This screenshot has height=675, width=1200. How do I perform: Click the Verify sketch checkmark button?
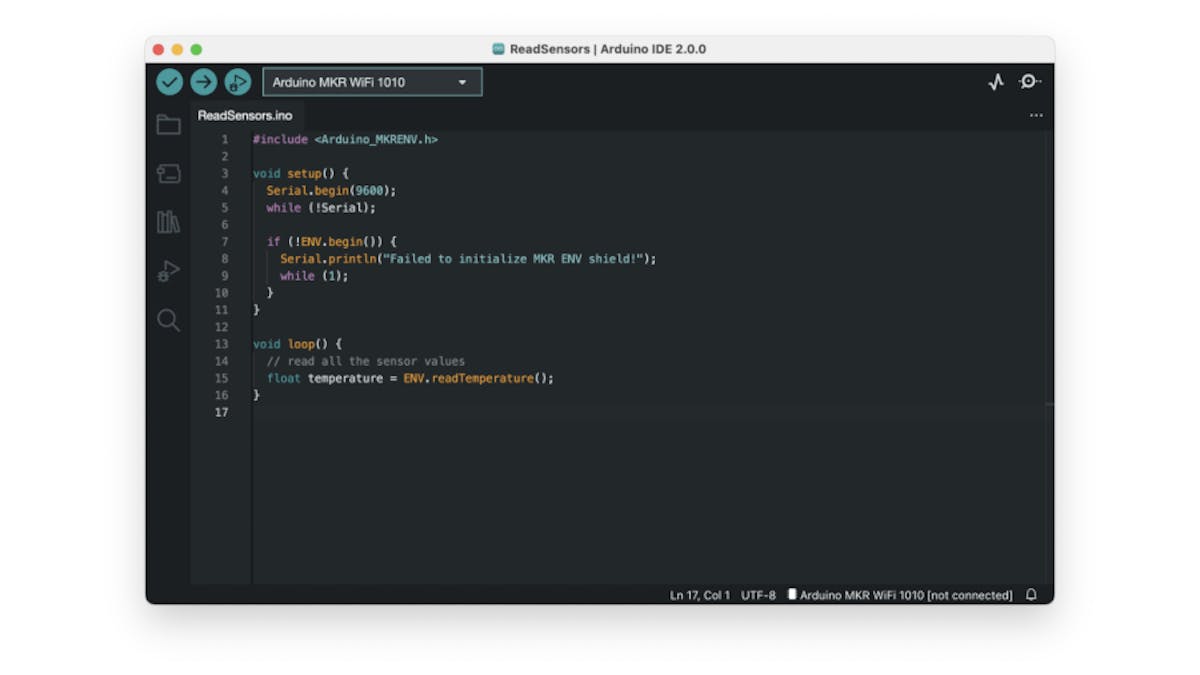pyautogui.click(x=170, y=82)
